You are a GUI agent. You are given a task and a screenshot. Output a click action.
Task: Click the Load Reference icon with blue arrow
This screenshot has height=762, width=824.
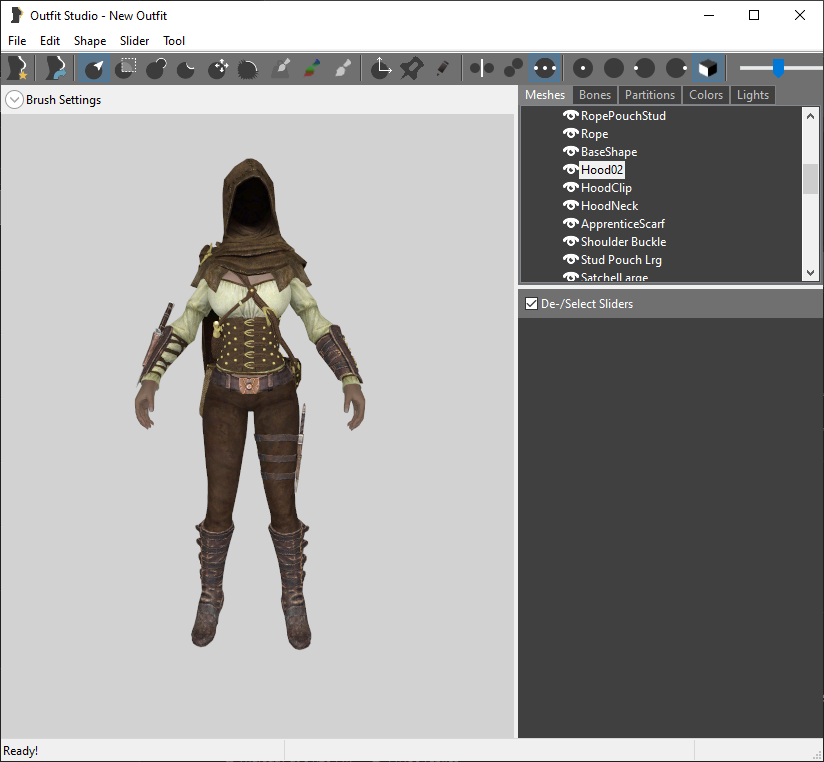pos(55,68)
